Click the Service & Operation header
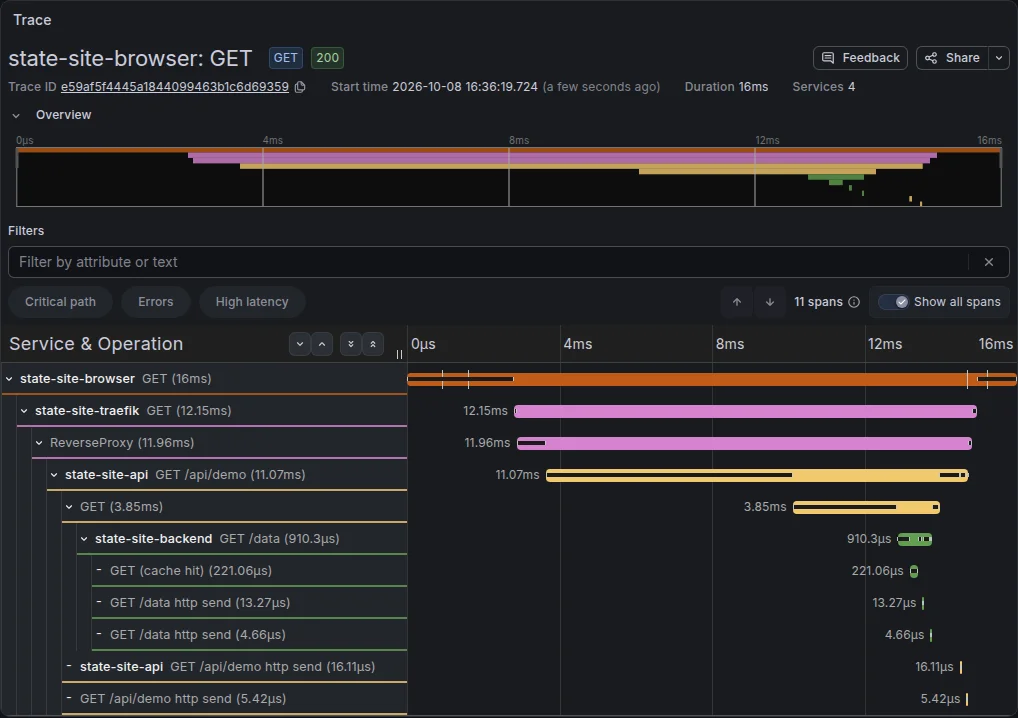 96,344
